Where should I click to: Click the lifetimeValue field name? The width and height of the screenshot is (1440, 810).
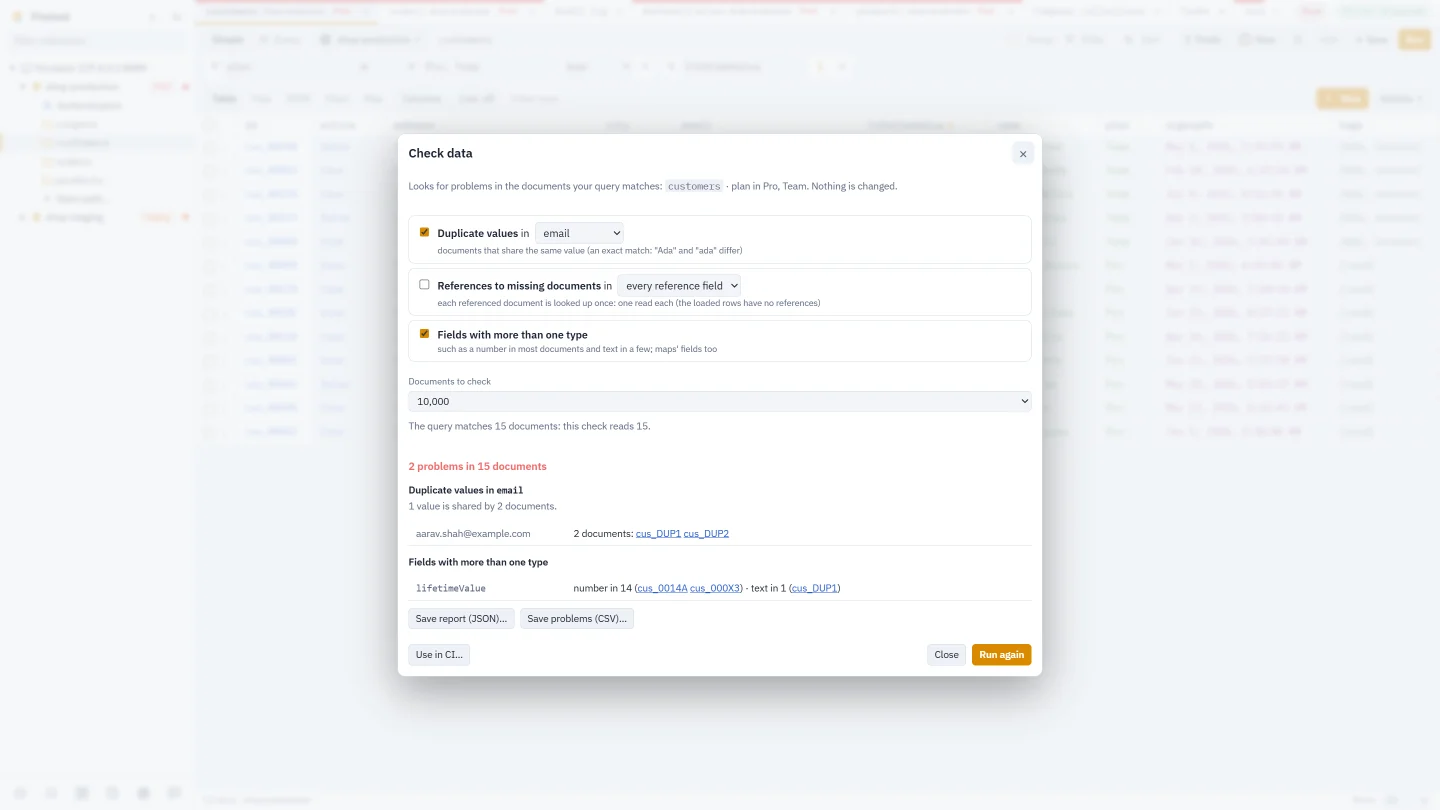tap(451, 588)
